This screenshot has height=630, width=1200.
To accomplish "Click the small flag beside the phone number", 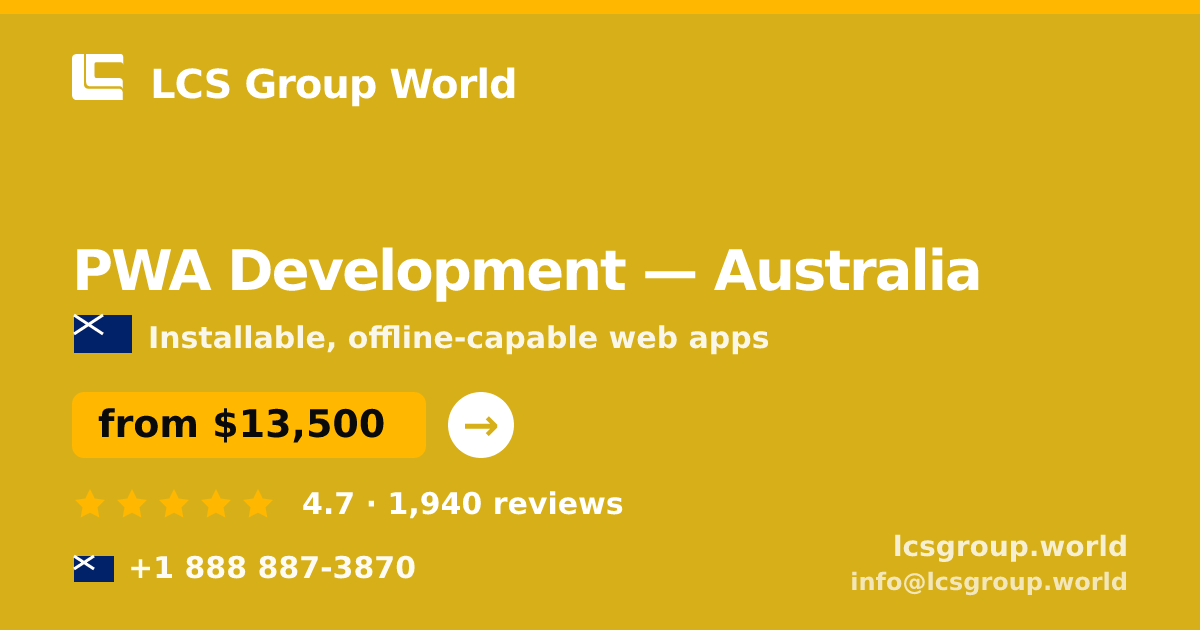I will point(94,569).
